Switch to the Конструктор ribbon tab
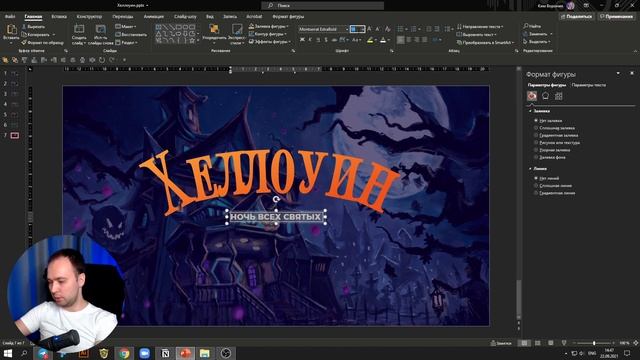Screen dimensions: 640x360 (x=89, y=17)
